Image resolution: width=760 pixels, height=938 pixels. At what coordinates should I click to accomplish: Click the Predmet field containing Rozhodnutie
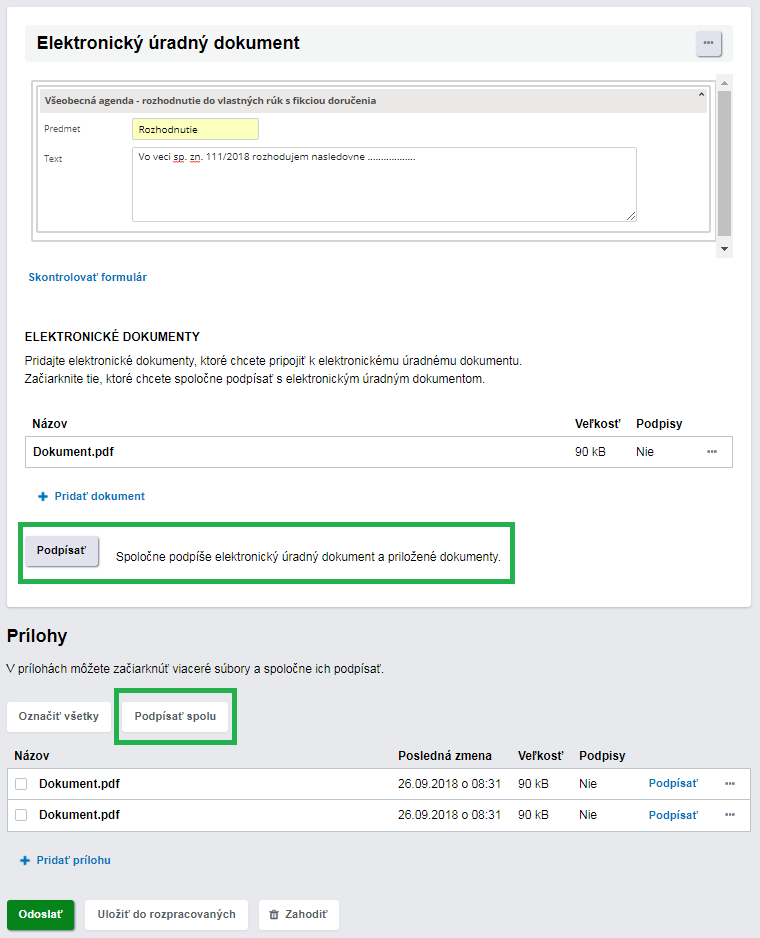[195, 129]
